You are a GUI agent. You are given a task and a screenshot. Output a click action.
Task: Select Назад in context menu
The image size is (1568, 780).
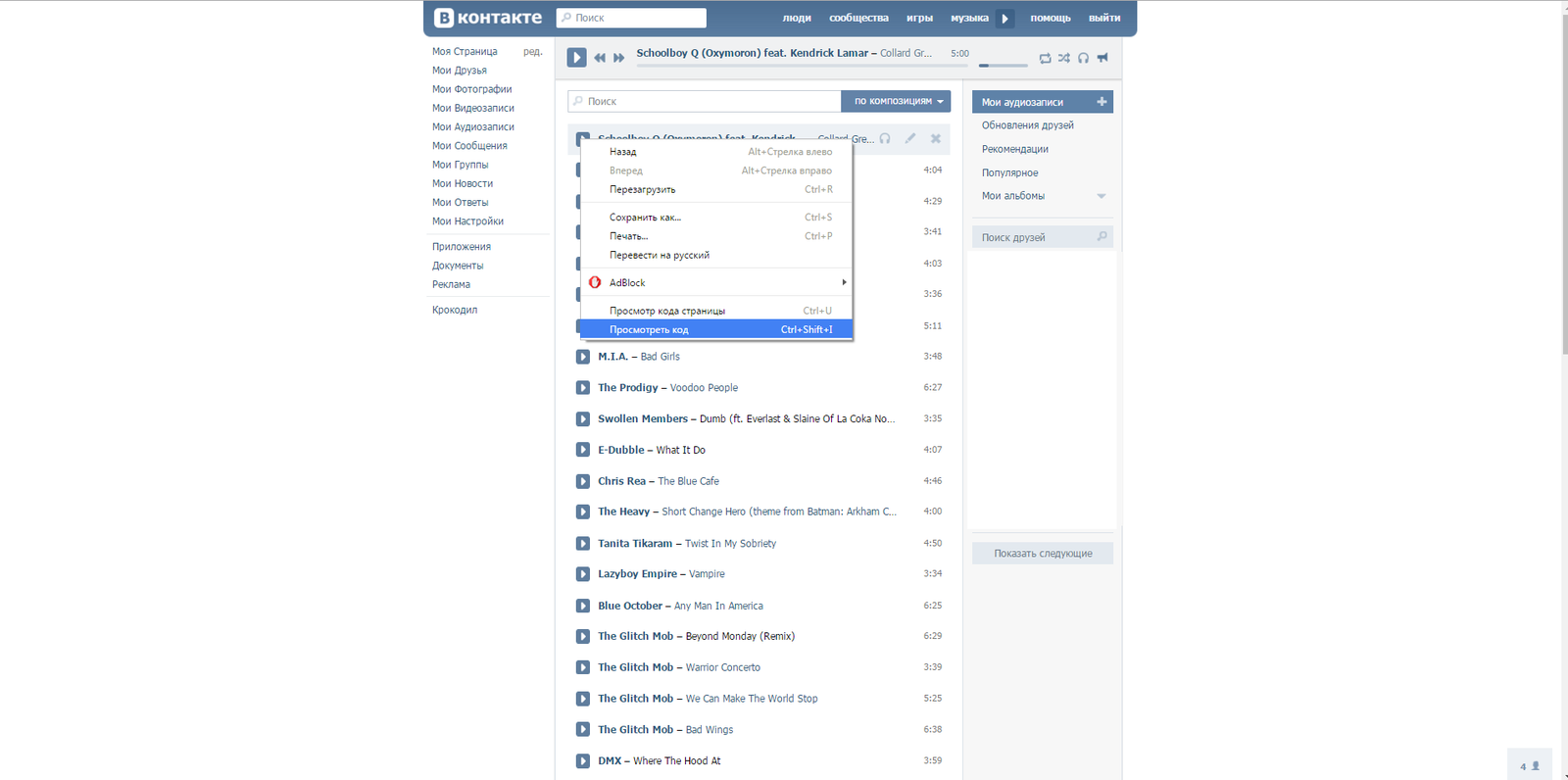click(716, 152)
